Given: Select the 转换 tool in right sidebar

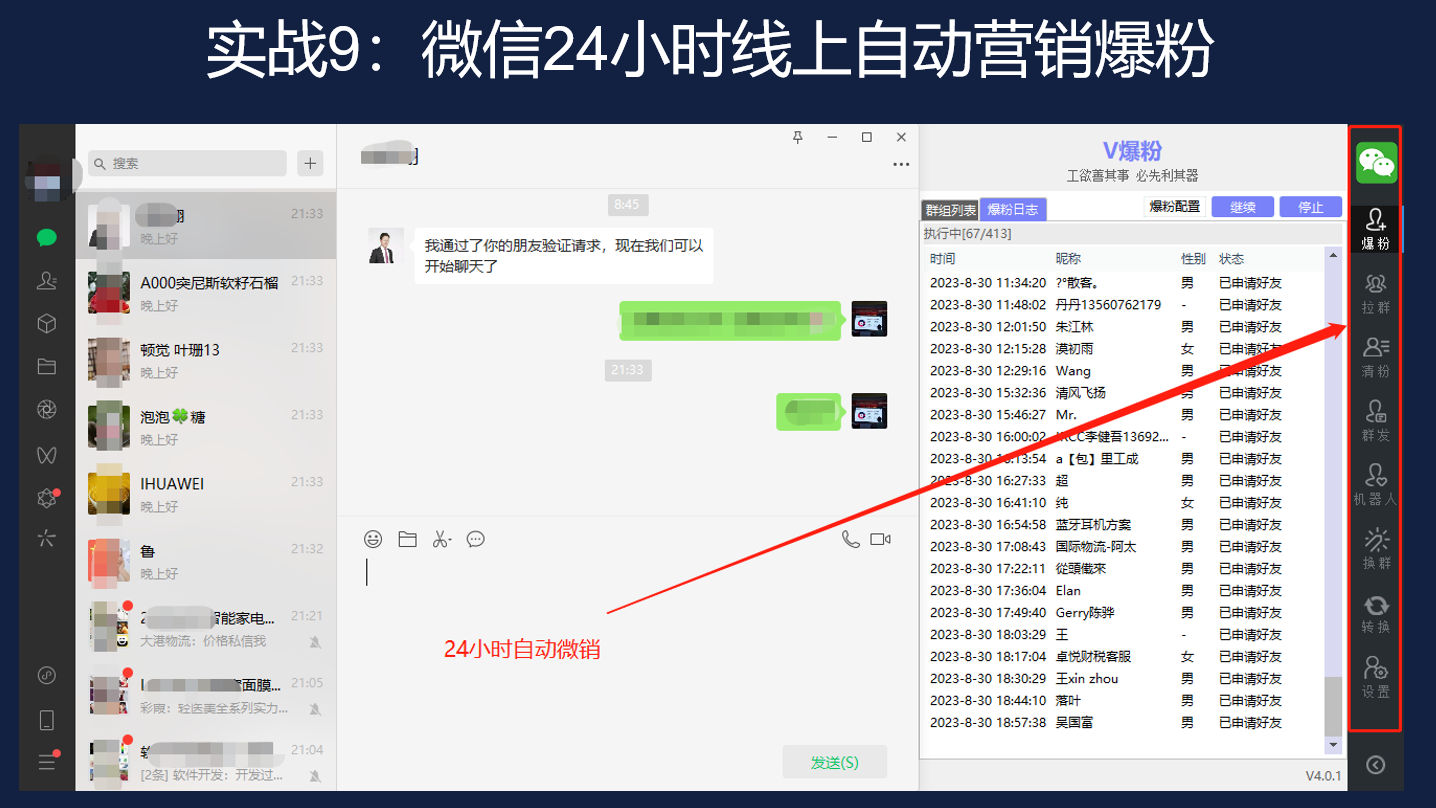Looking at the screenshot, I should pos(1376,614).
